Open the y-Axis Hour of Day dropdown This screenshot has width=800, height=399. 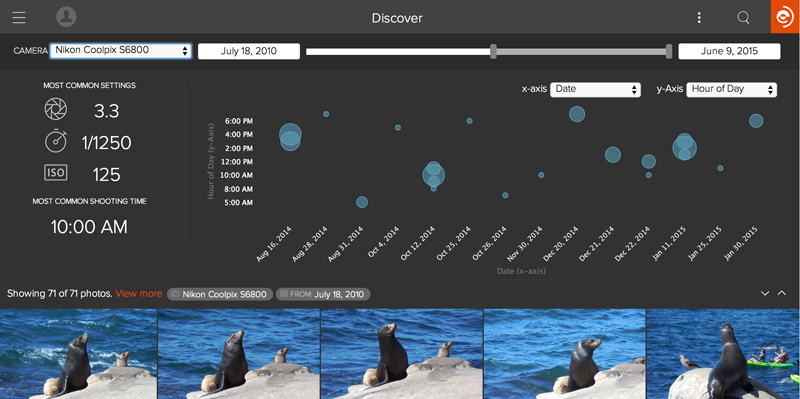732,89
